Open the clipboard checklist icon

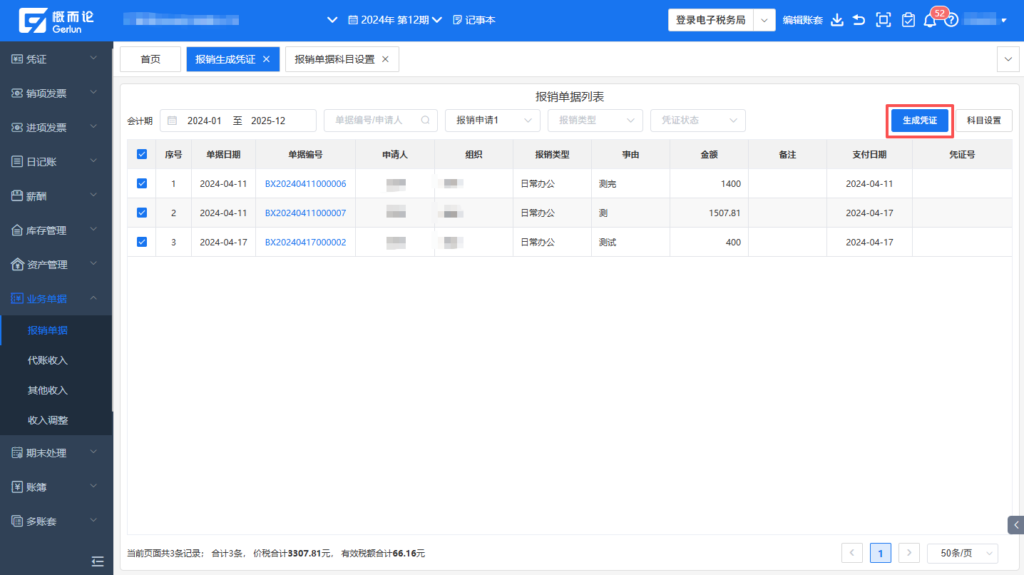pos(908,20)
